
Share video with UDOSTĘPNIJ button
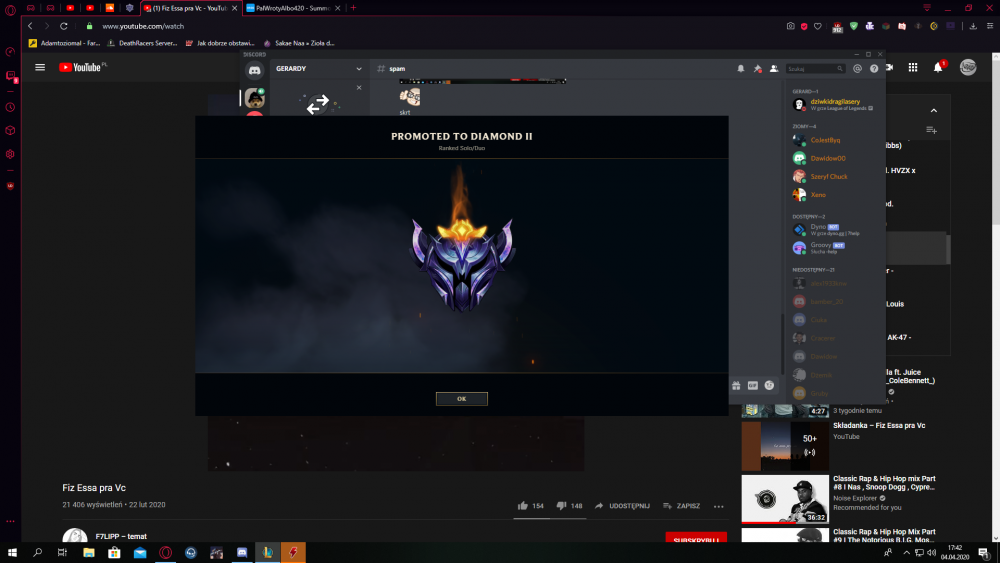click(x=622, y=506)
